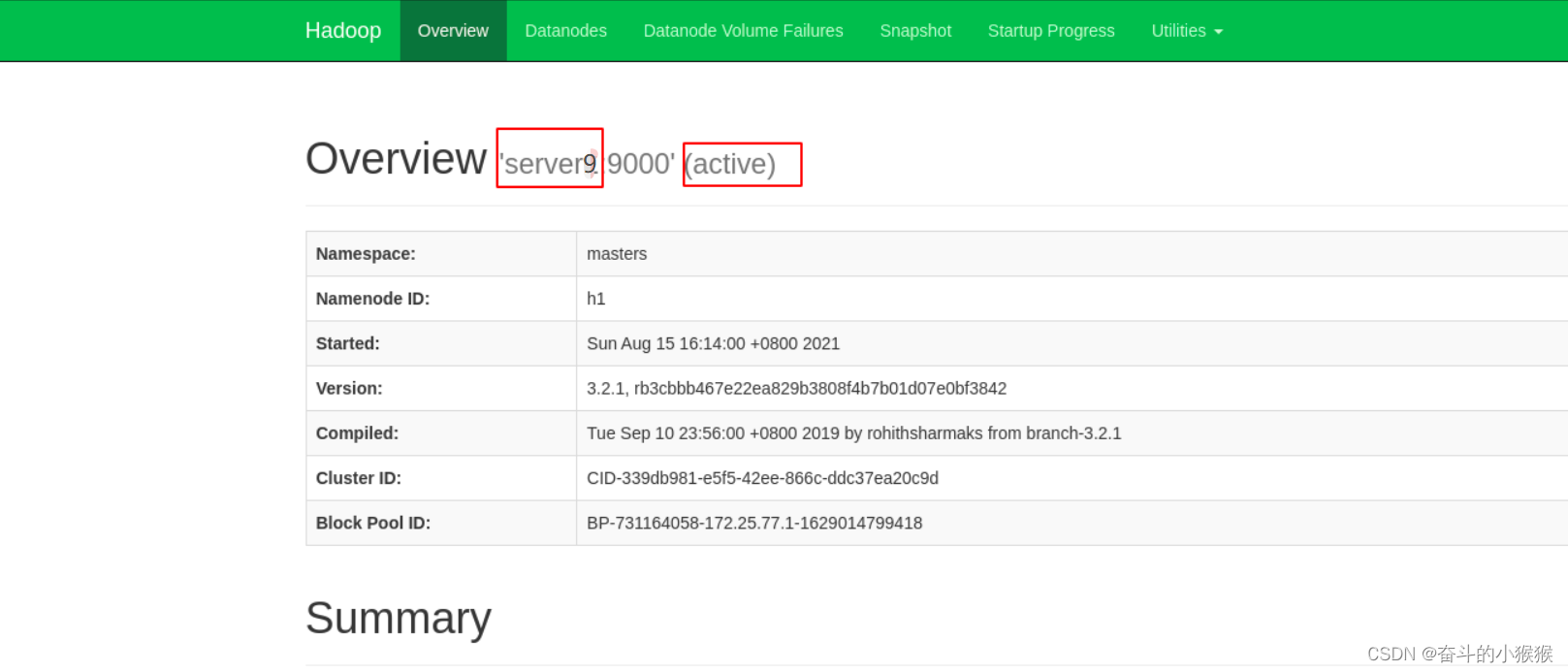Screen dimensions: 1568x672
Task: Click the 3.2.1 version hash value
Action: pyautogui.click(x=796, y=388)
